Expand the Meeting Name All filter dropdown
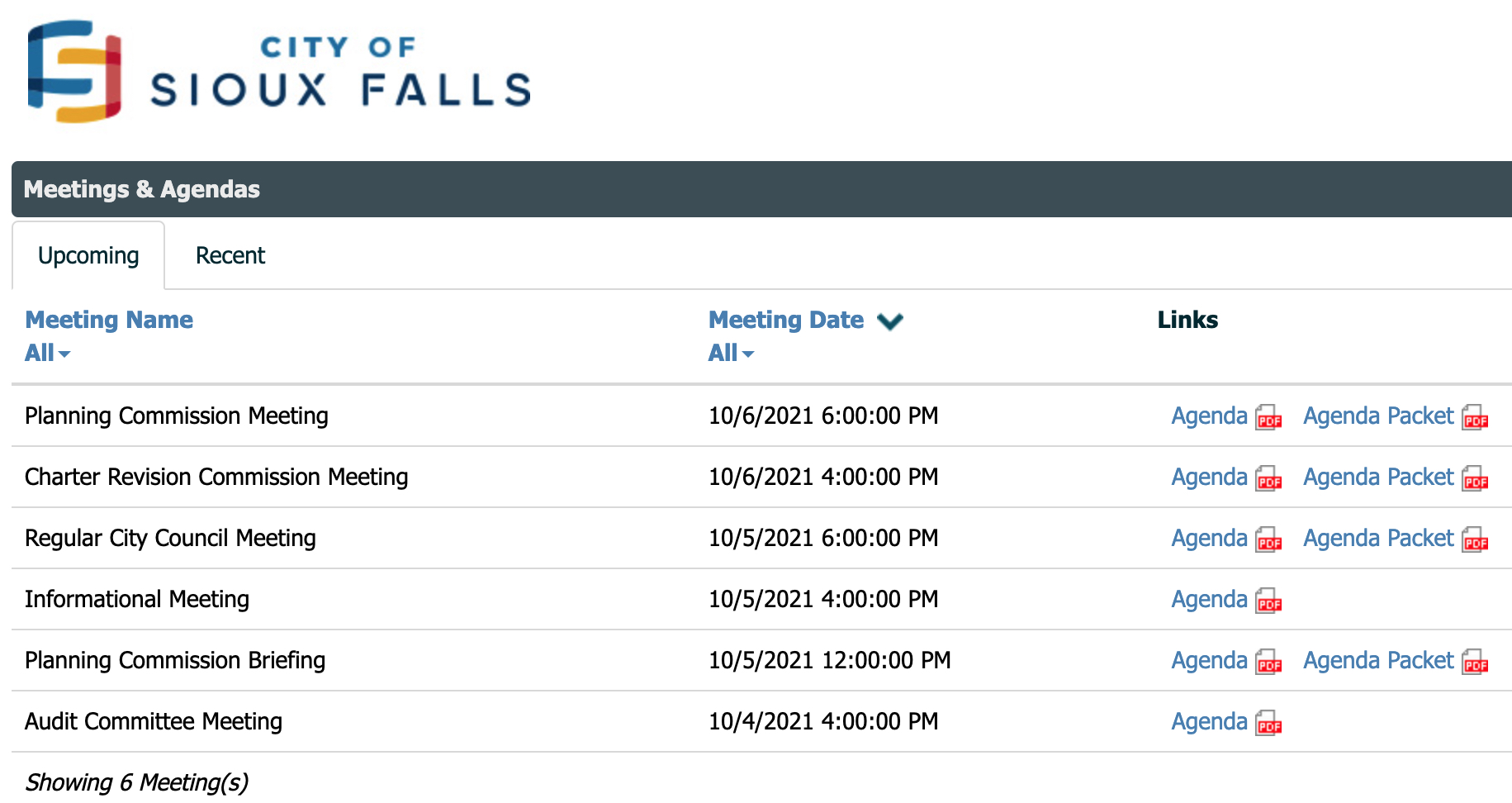This screenshot has width=1512, height=803. coord(47,353)
